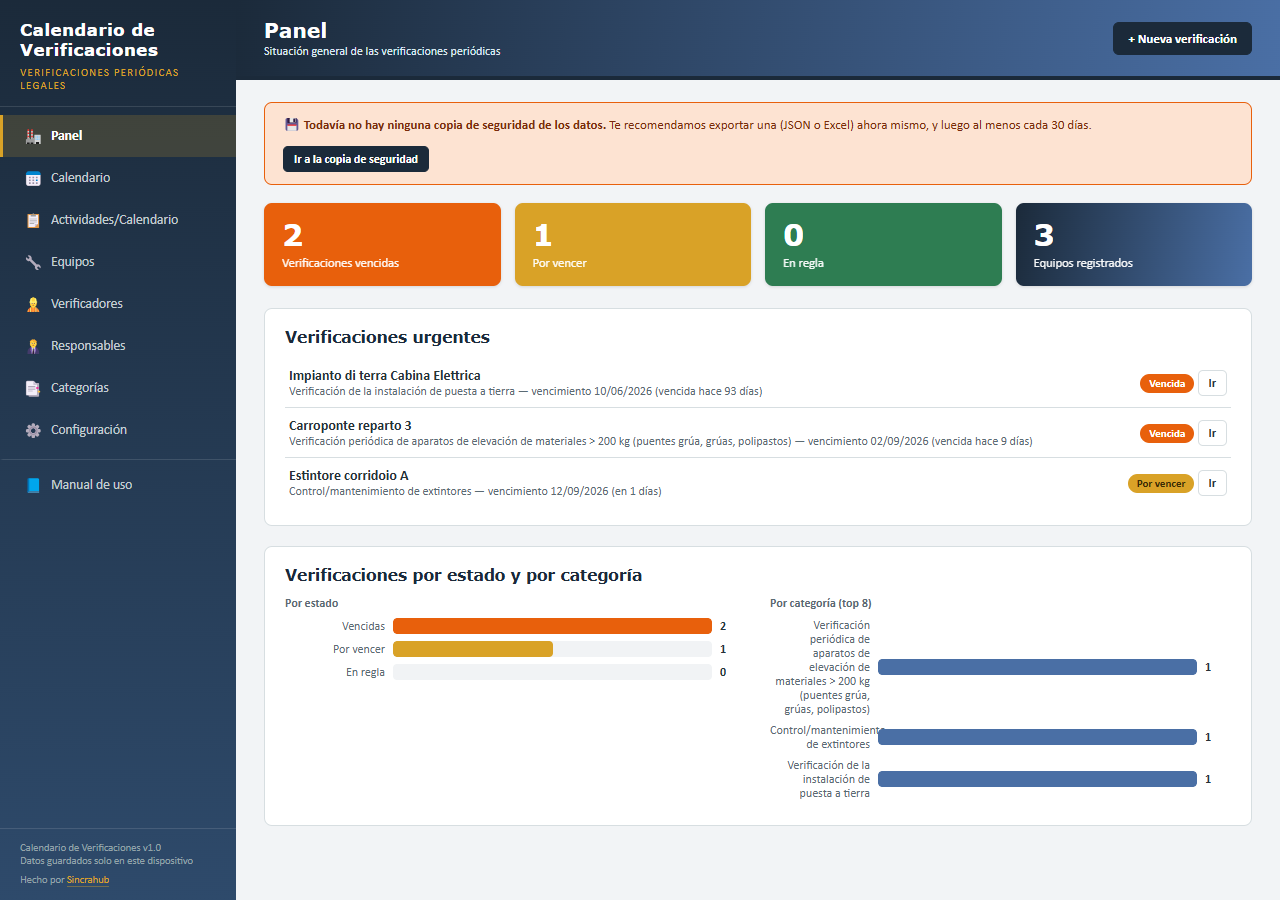Click the title Carroponte reparto 3
1280x900 pixels.
pos(350,425)
